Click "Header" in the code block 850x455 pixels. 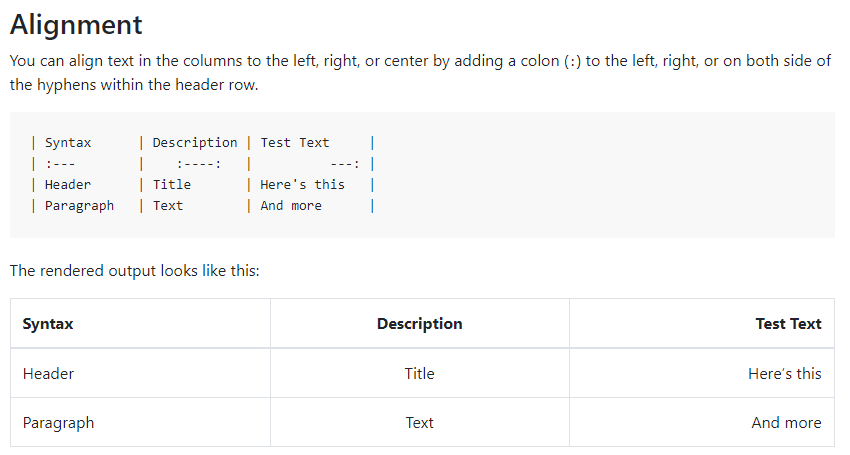click(68, 185)
